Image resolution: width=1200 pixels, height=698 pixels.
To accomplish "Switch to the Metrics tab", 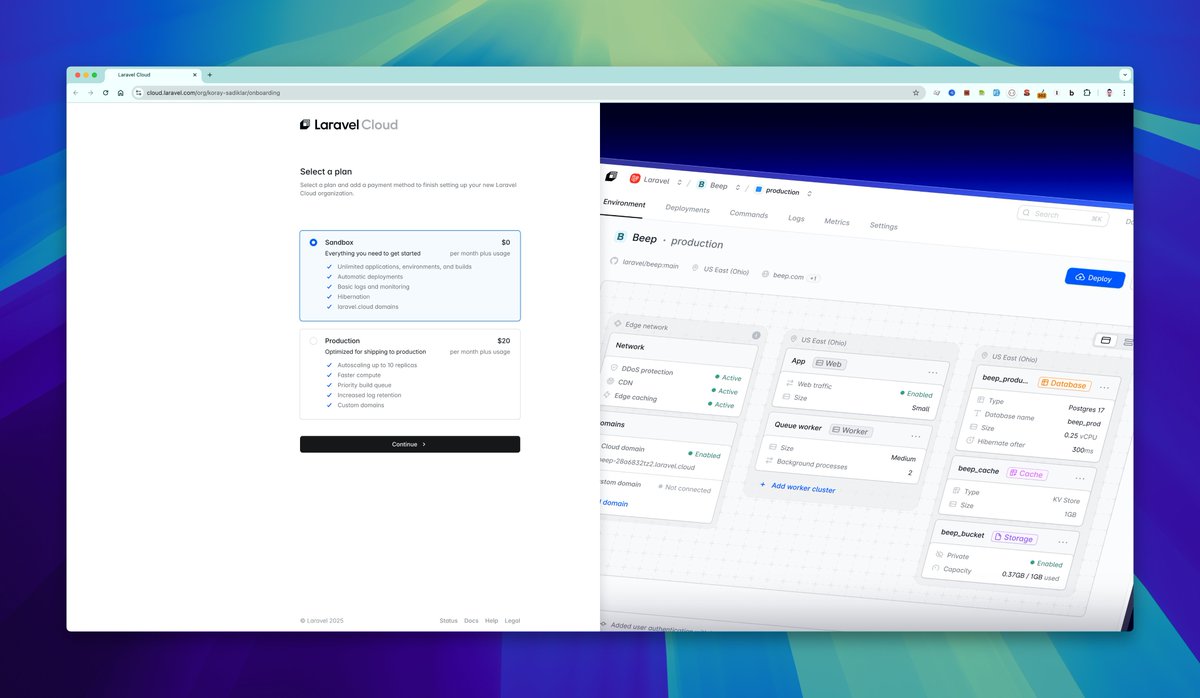I will pyautogui.click(x=837, y=222).
